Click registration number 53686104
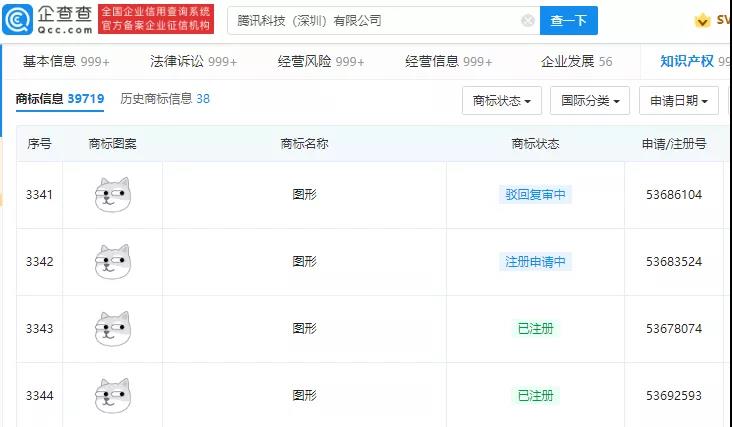The image size is (732, 427). tap(674, 195)
